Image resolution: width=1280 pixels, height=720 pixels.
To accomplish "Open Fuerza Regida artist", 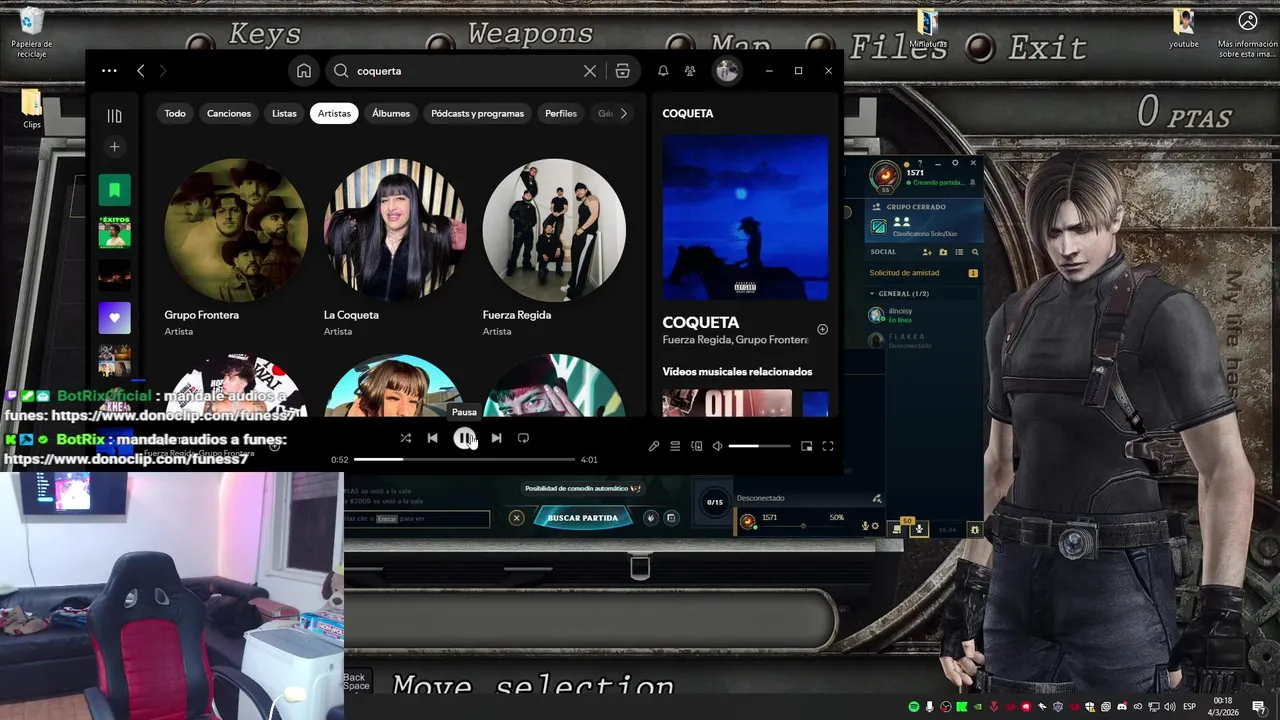I will [554, 230].
